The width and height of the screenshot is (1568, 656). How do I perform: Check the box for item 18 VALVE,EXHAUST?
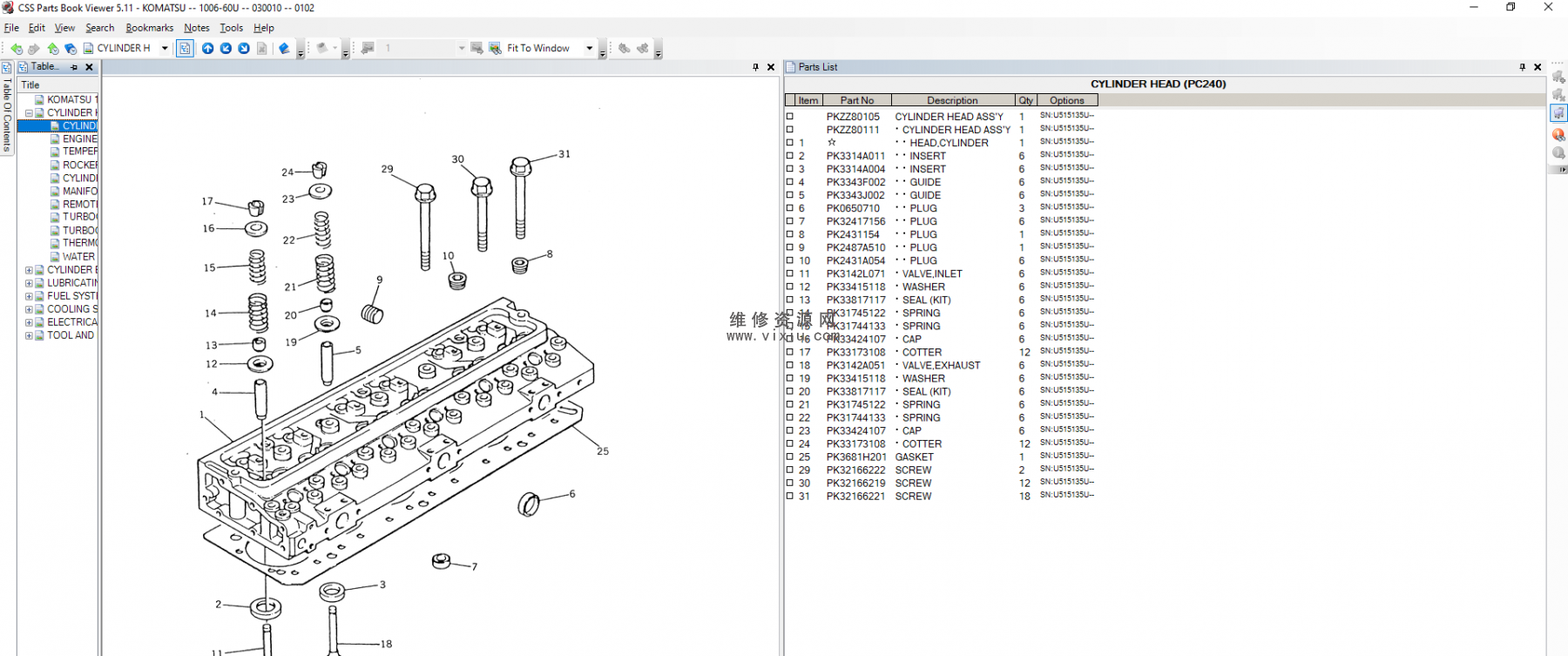pyautogui.click(x=790, y=365)
